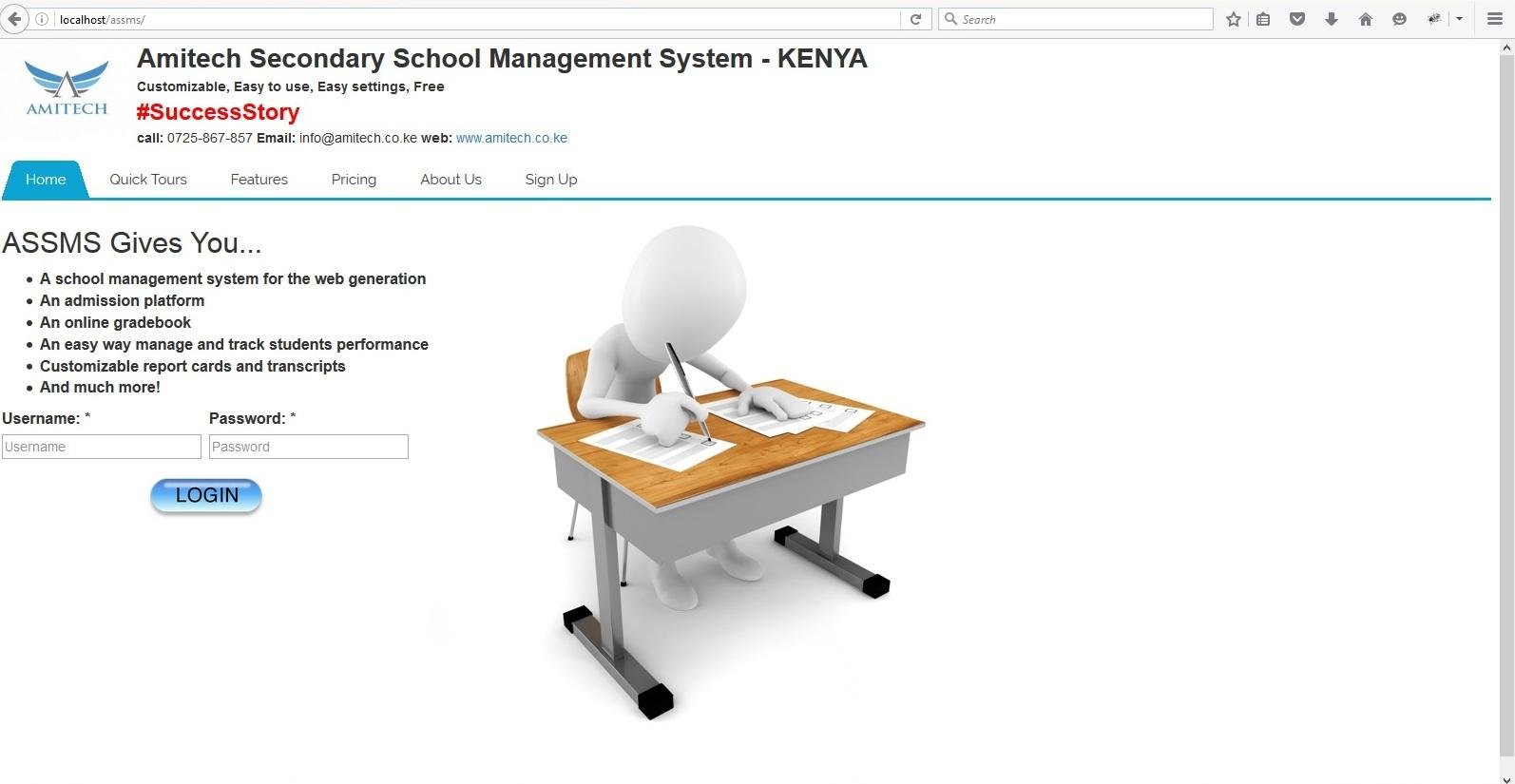Go to the Pricing tab
The height and width of the screenshot is (784, 1515).
pos(354,180)
